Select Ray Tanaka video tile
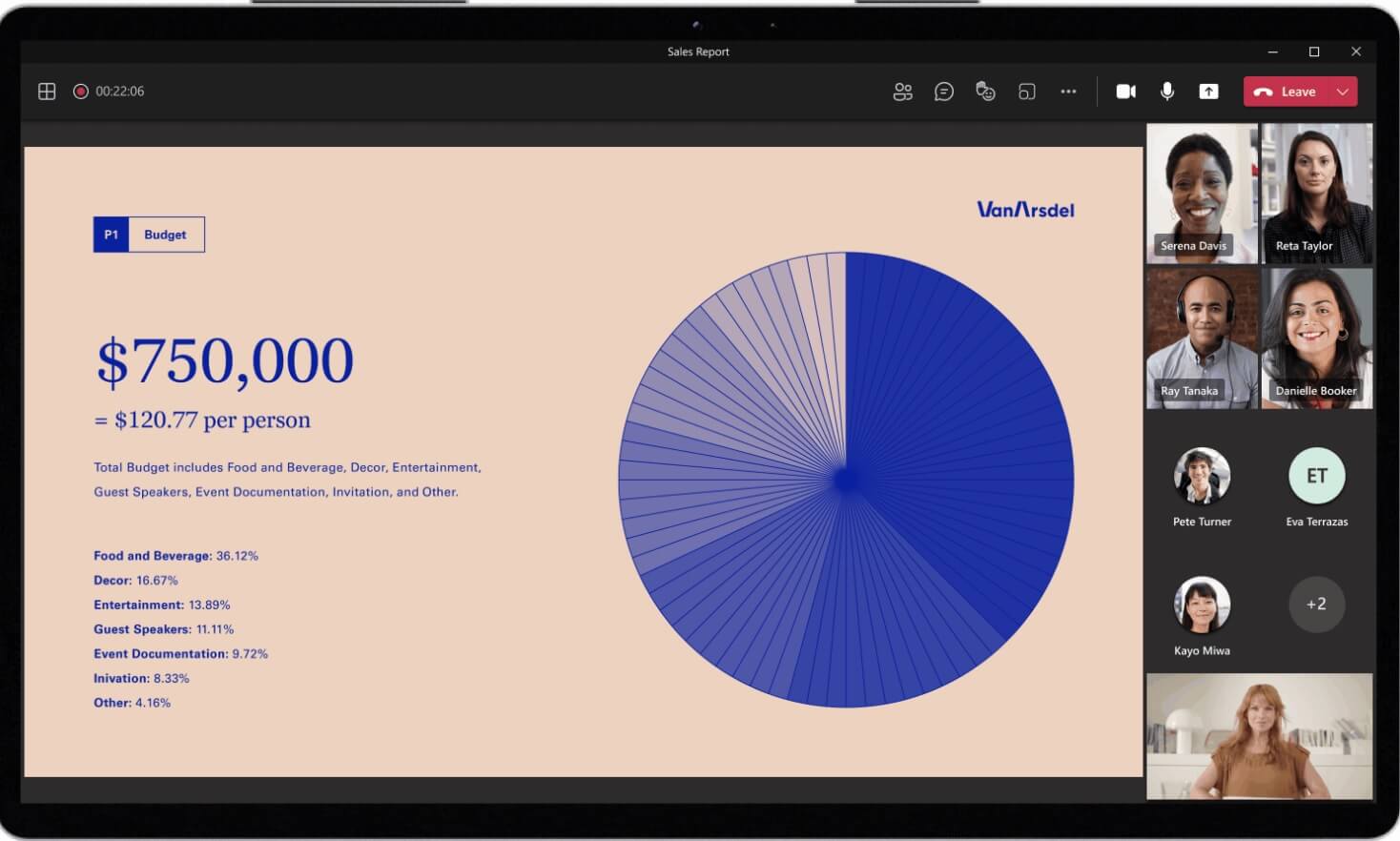This screenshot has width=1400, height=841. pyautogui.click(x=1202, y=338)
